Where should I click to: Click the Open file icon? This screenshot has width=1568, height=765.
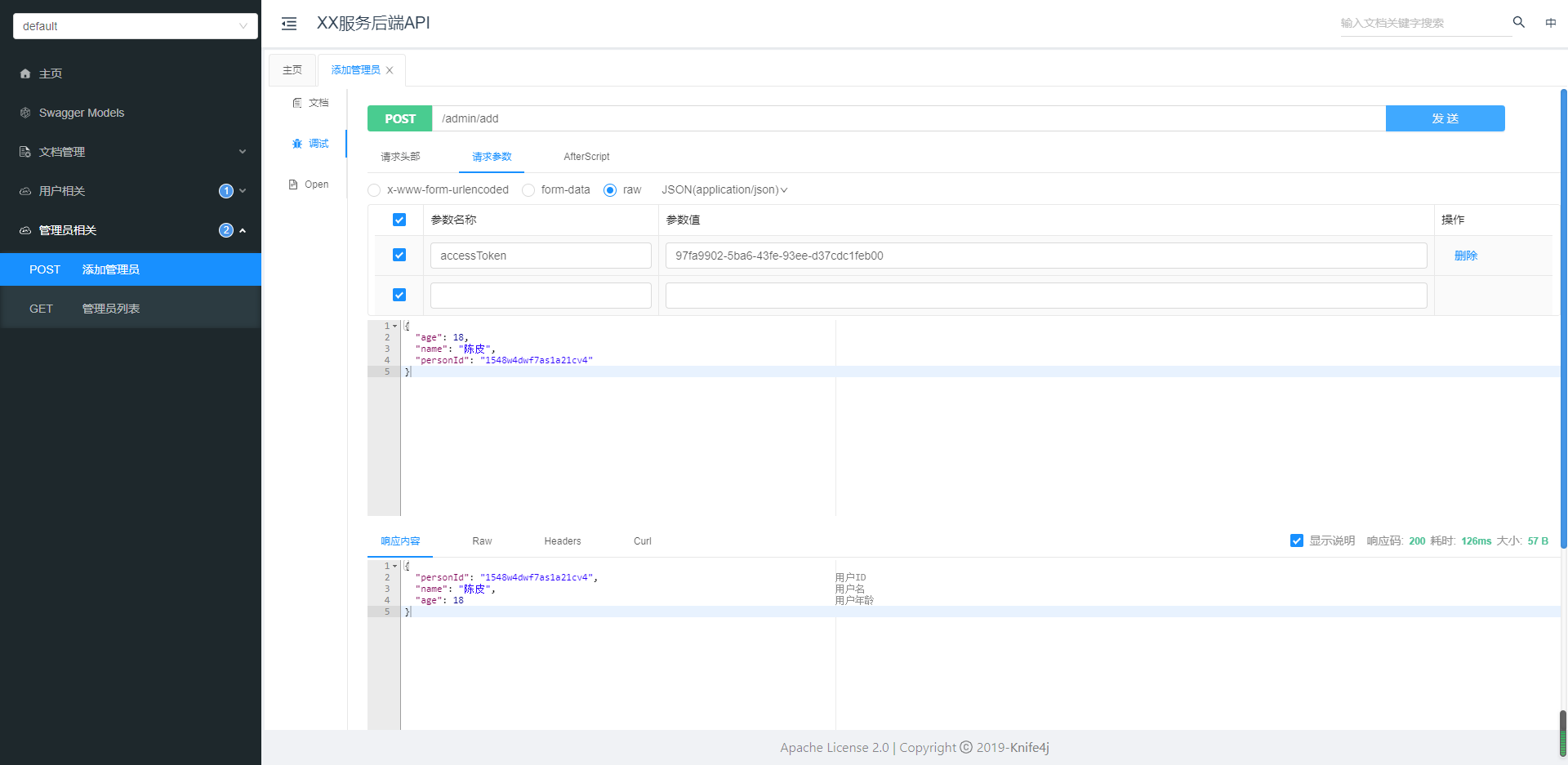pos(293,185)
